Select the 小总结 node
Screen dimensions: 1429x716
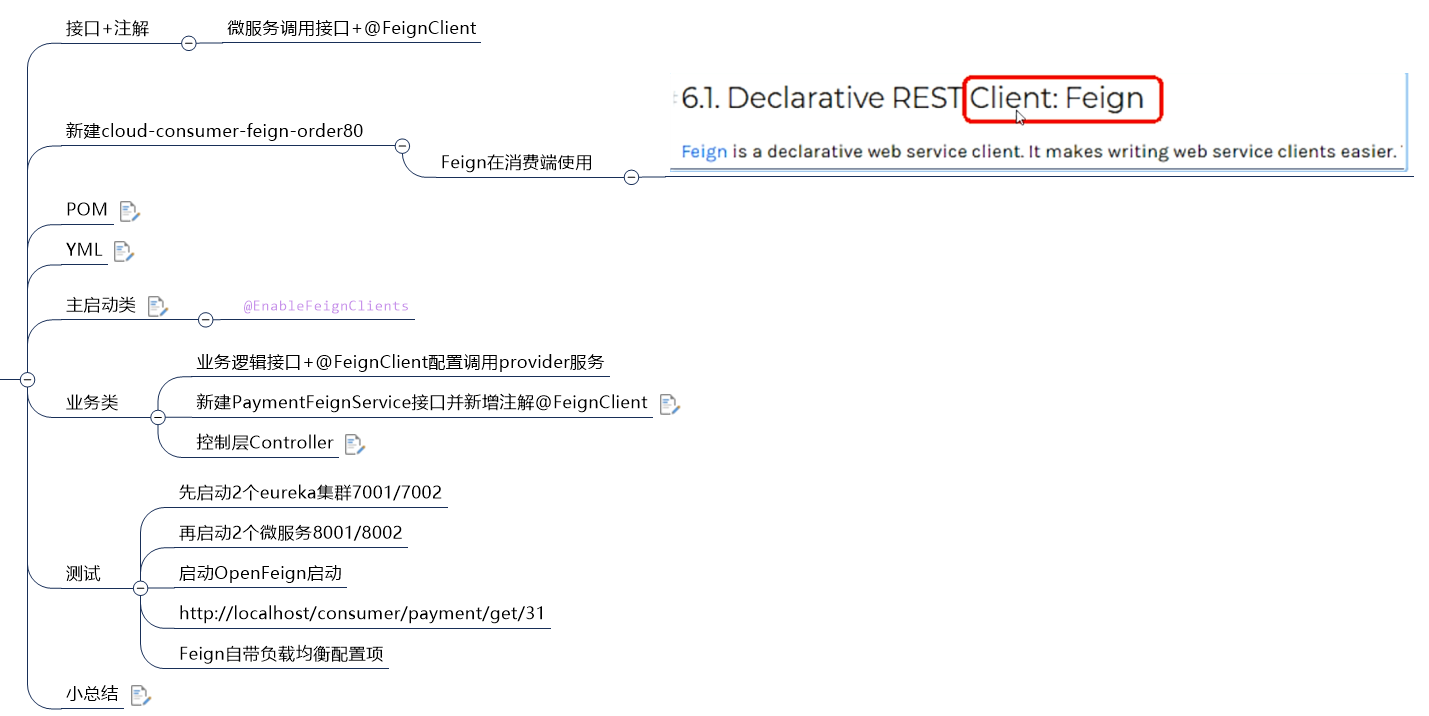coord(92,693)
